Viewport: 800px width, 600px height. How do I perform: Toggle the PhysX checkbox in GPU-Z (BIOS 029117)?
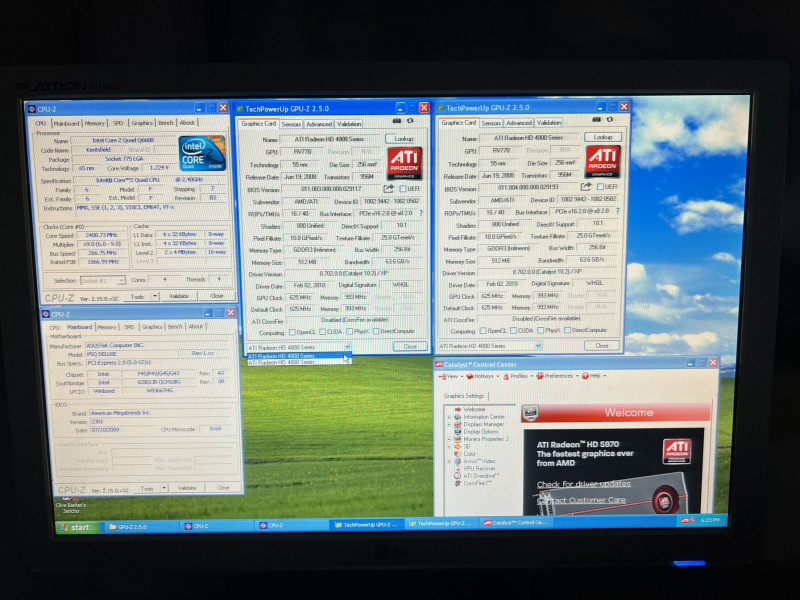click(349, 332)
